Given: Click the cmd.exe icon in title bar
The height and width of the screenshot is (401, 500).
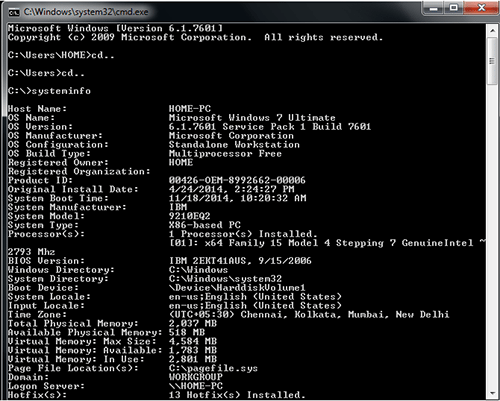Looking at the screenshot, I should [x=14, y=12].
